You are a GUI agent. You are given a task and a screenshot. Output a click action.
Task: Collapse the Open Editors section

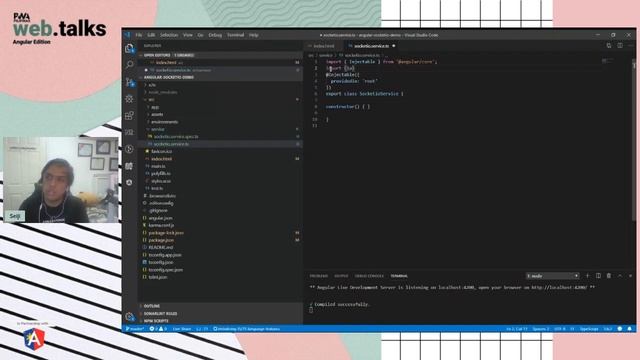(x=220, y=55)
